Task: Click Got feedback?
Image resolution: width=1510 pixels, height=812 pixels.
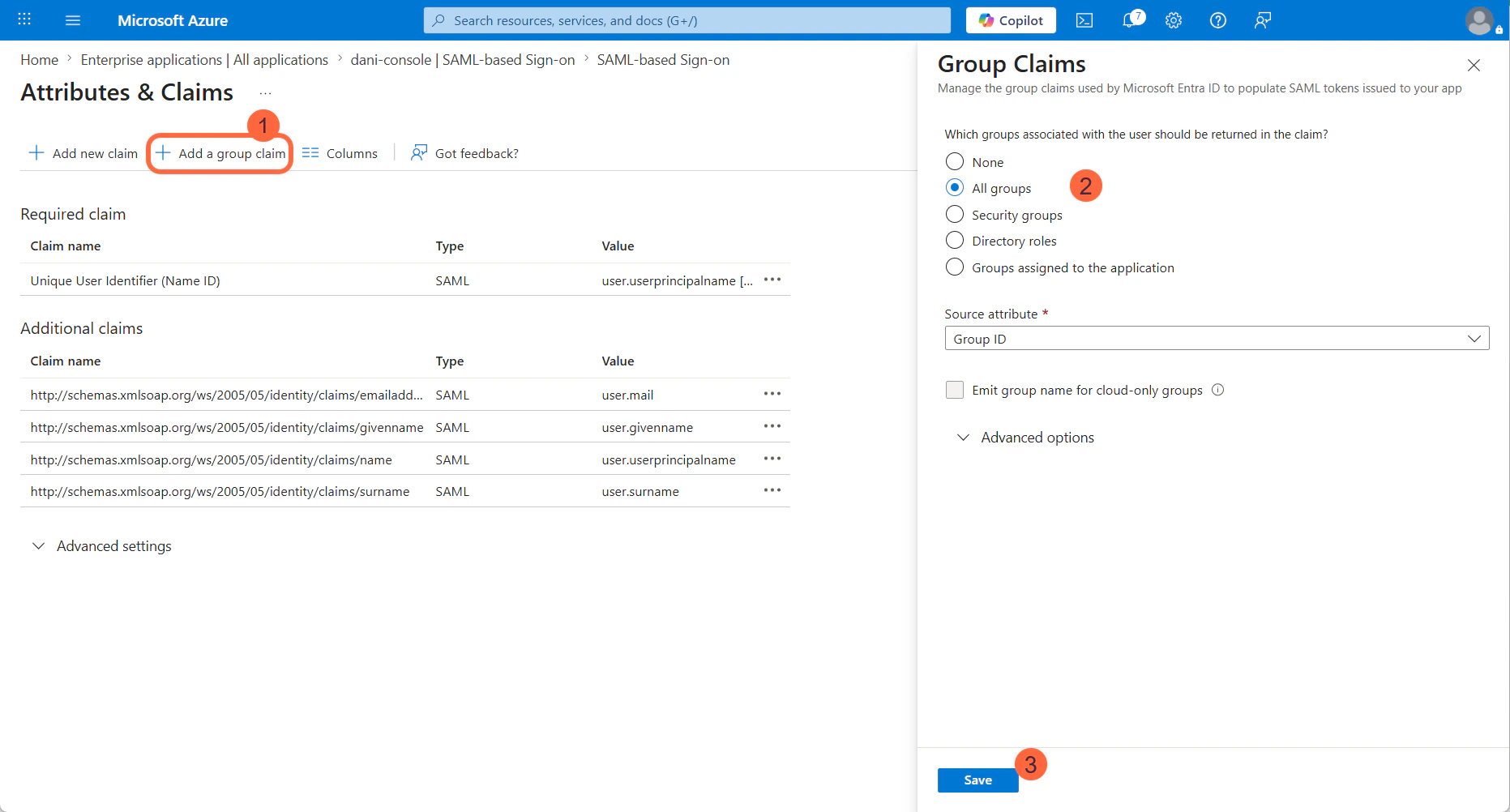Action: [464, 153]
